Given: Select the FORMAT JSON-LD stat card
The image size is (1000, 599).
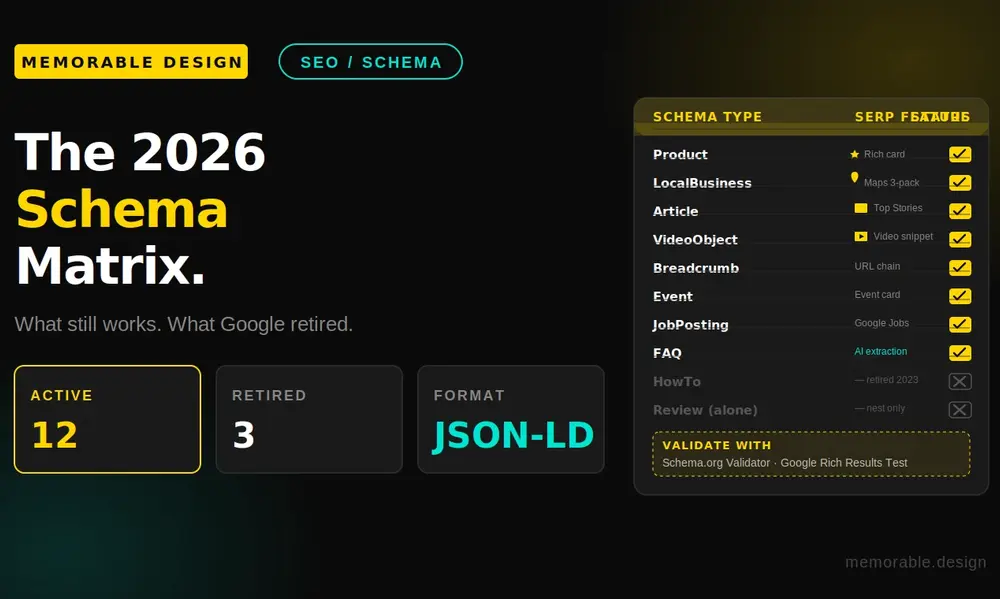Looking at the screenshot, I should (511, 419).
